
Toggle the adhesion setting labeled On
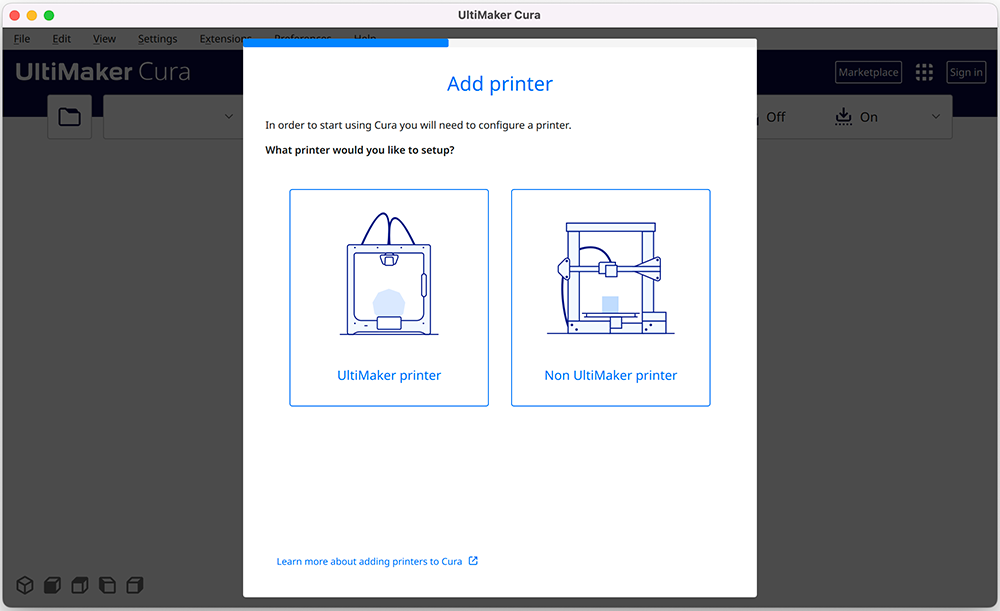(869, 116)
